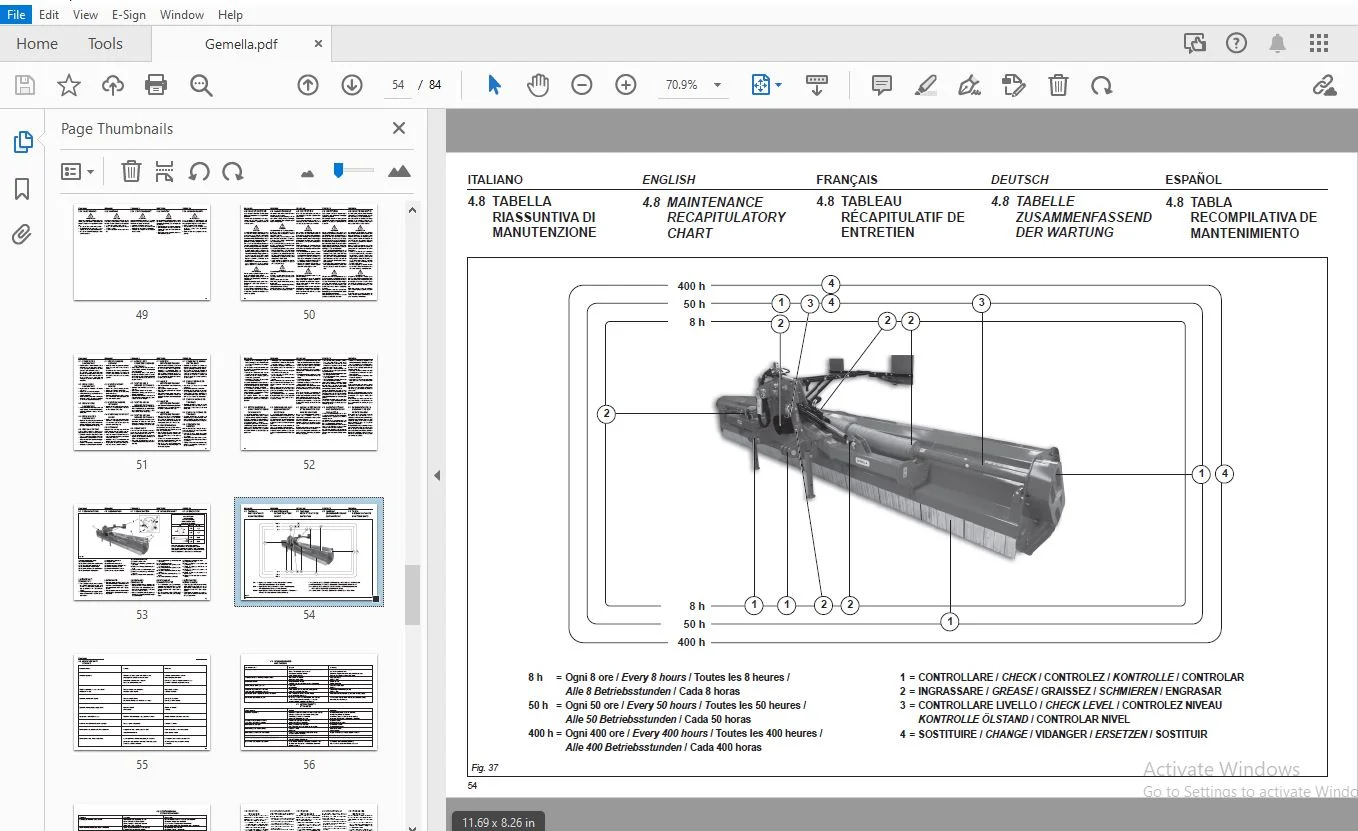The image size is (1358, 831).
Task: Open the Page Thumbnails sidebar icon
Action: 22,142
